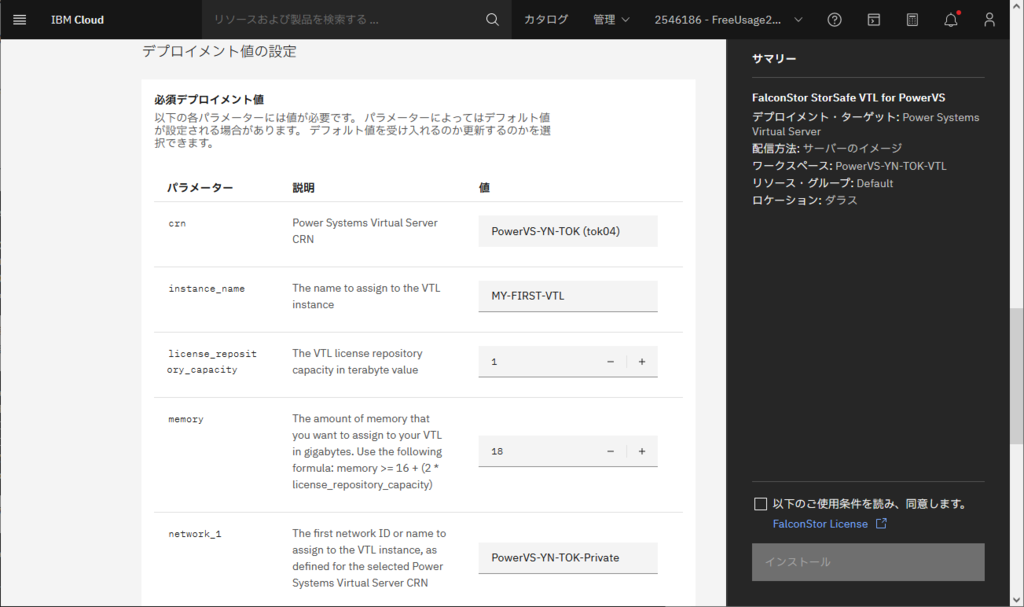Click the デプロイメント値の設定 heading
The width and height of the screenshot is (1024, 607).
[219, 51]
